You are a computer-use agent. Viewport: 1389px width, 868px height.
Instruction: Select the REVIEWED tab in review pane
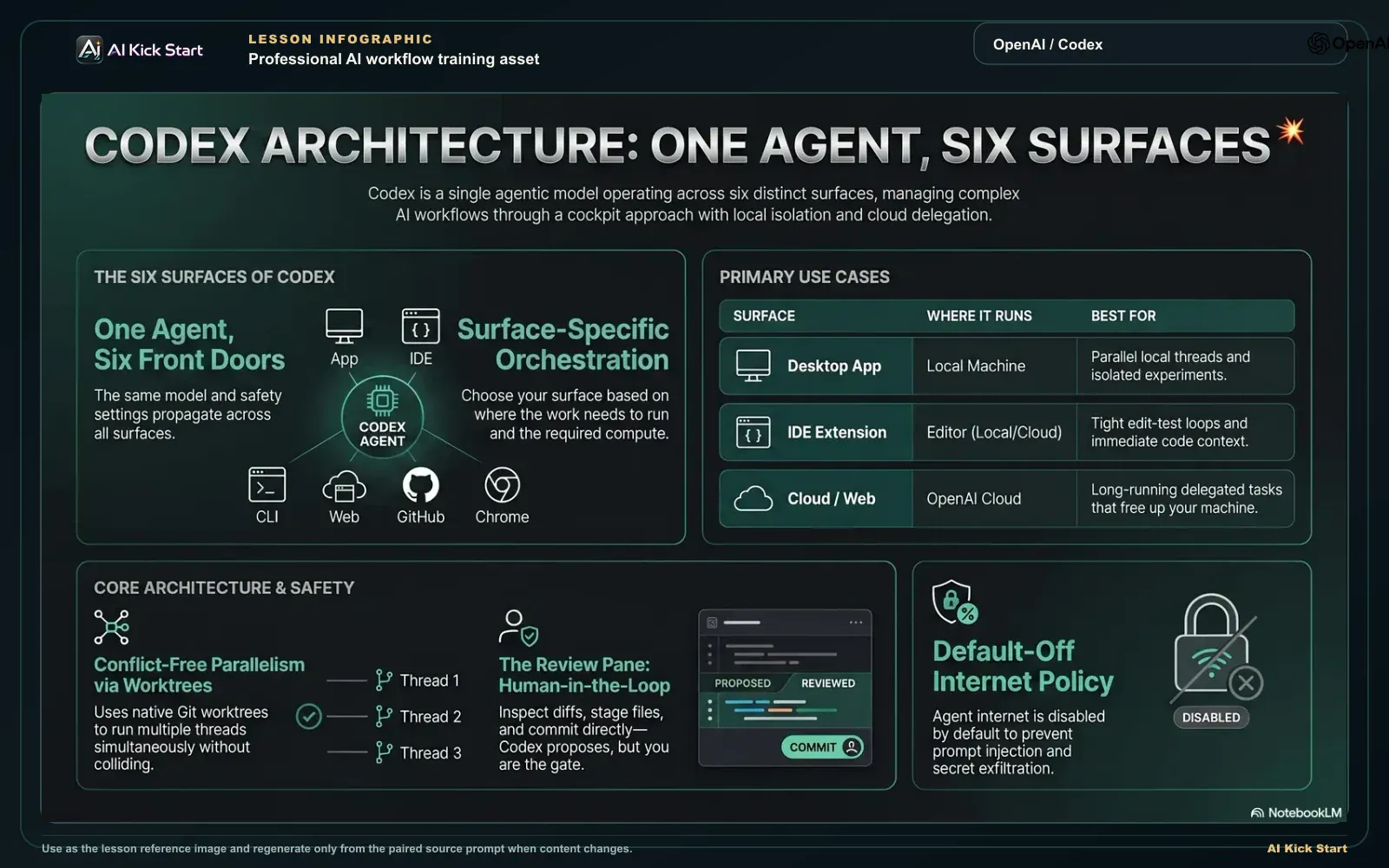point(828,683)
